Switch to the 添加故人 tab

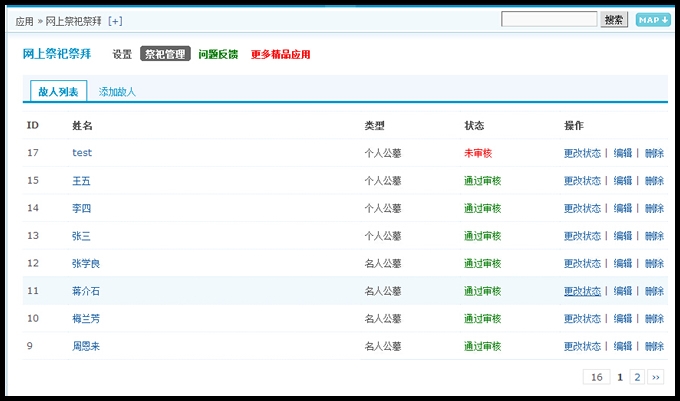[x=117, y=92]
